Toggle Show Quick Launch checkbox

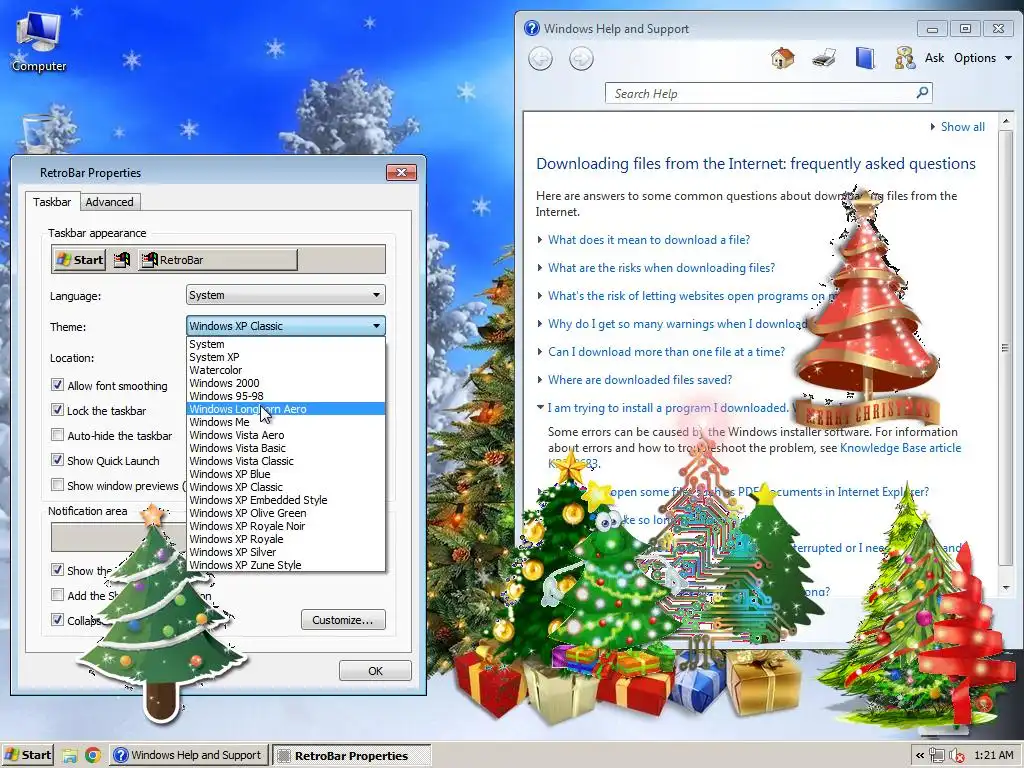coord(57,460)
